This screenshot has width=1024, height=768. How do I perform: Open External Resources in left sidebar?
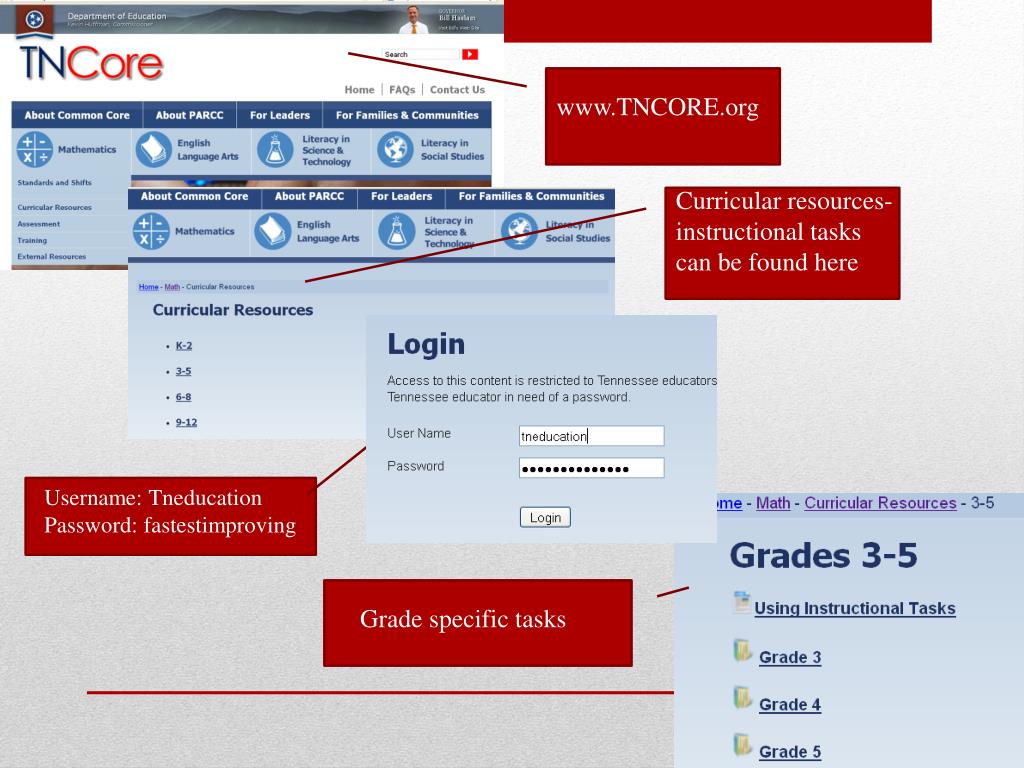tap(52, 257)
